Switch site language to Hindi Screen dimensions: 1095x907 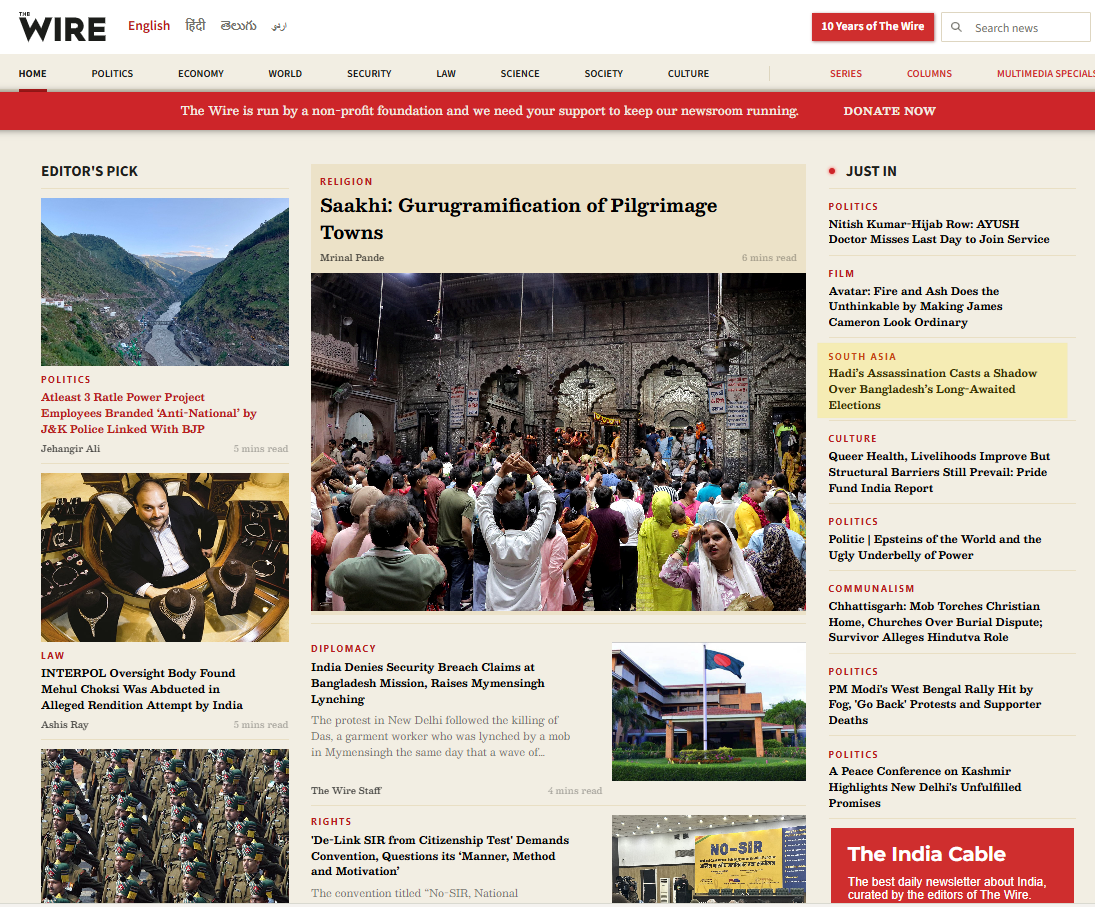point(195,26)
